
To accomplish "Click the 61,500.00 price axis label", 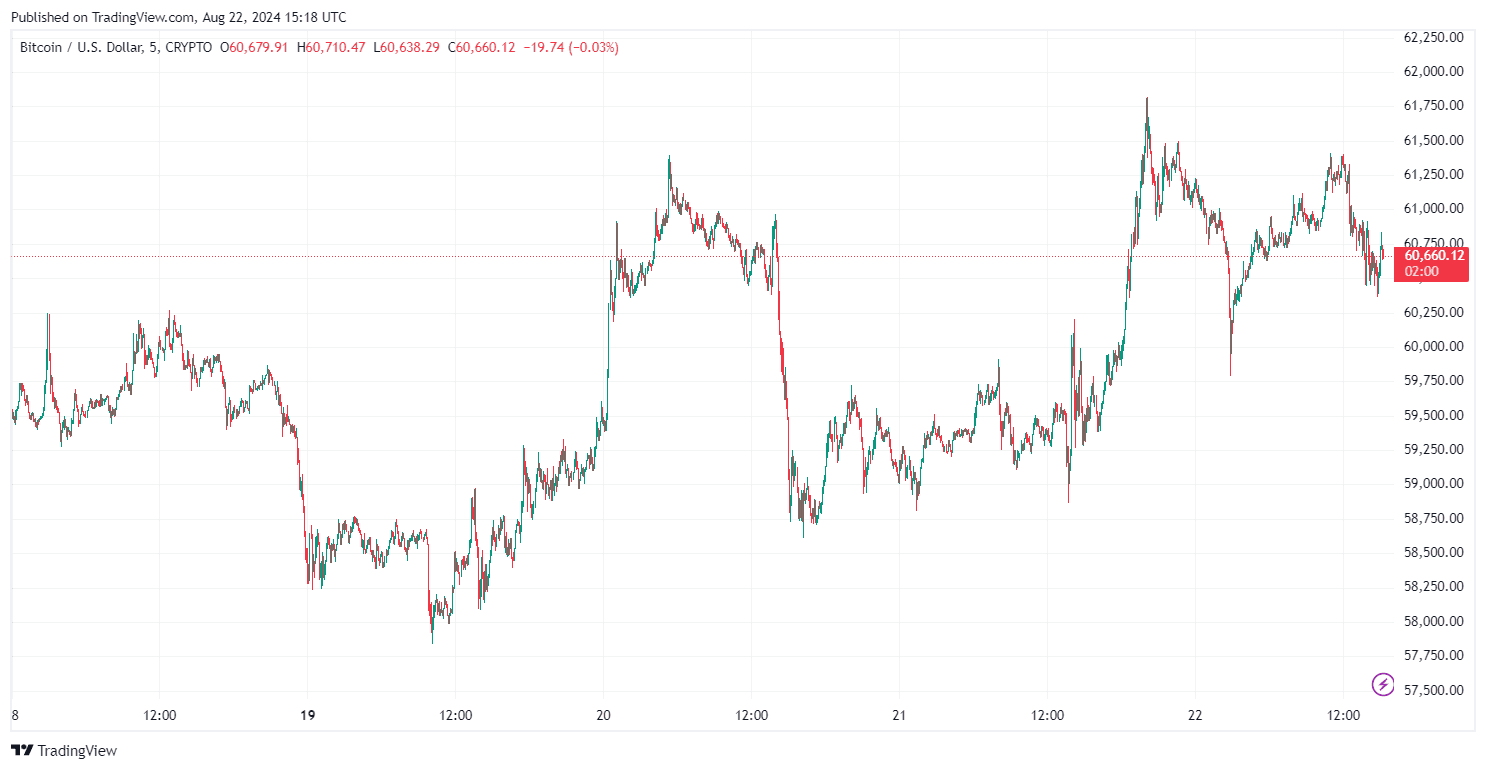I will click(x=1434, y=140).
